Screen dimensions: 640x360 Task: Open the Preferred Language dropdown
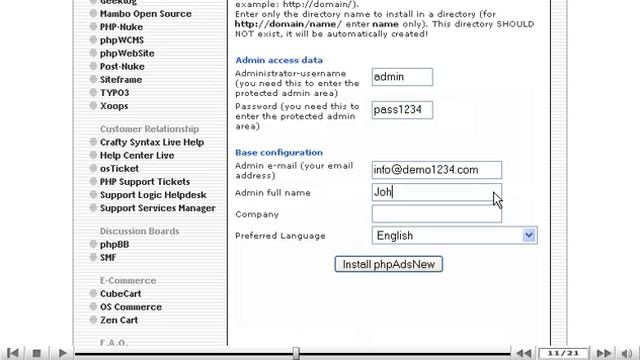[454, 236]
